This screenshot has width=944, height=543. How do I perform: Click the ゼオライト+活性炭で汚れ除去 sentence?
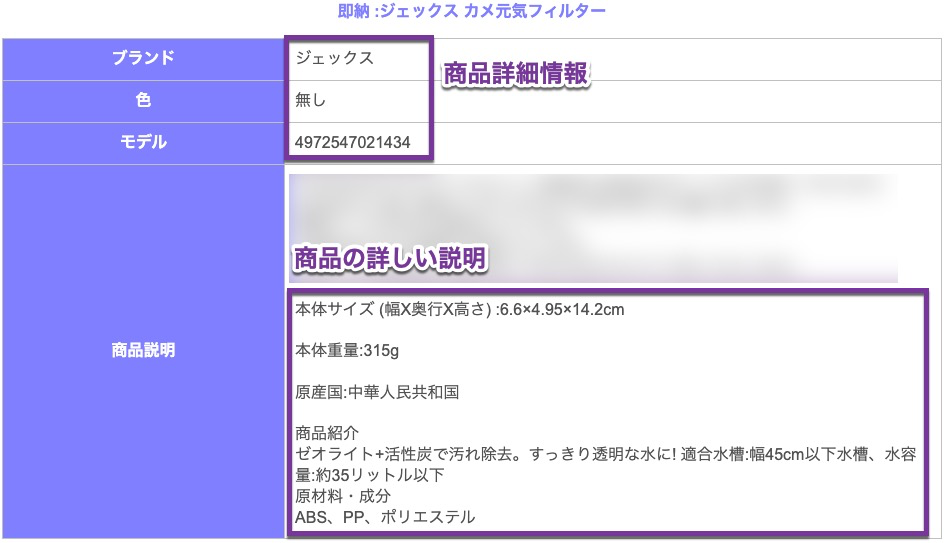[x=606, y=454]
